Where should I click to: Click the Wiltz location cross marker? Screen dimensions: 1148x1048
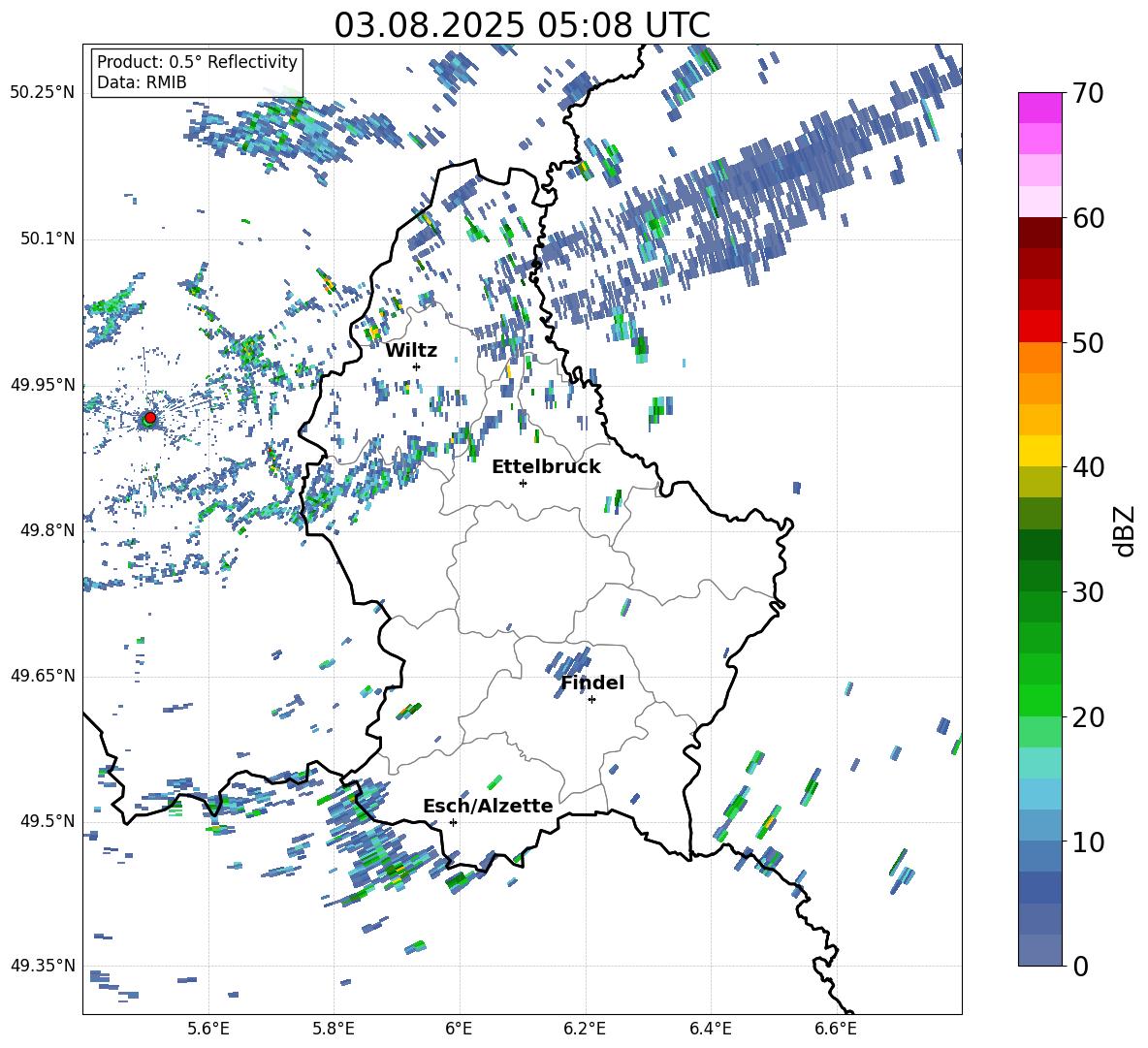pyautogui.click(x=417, y=366)
